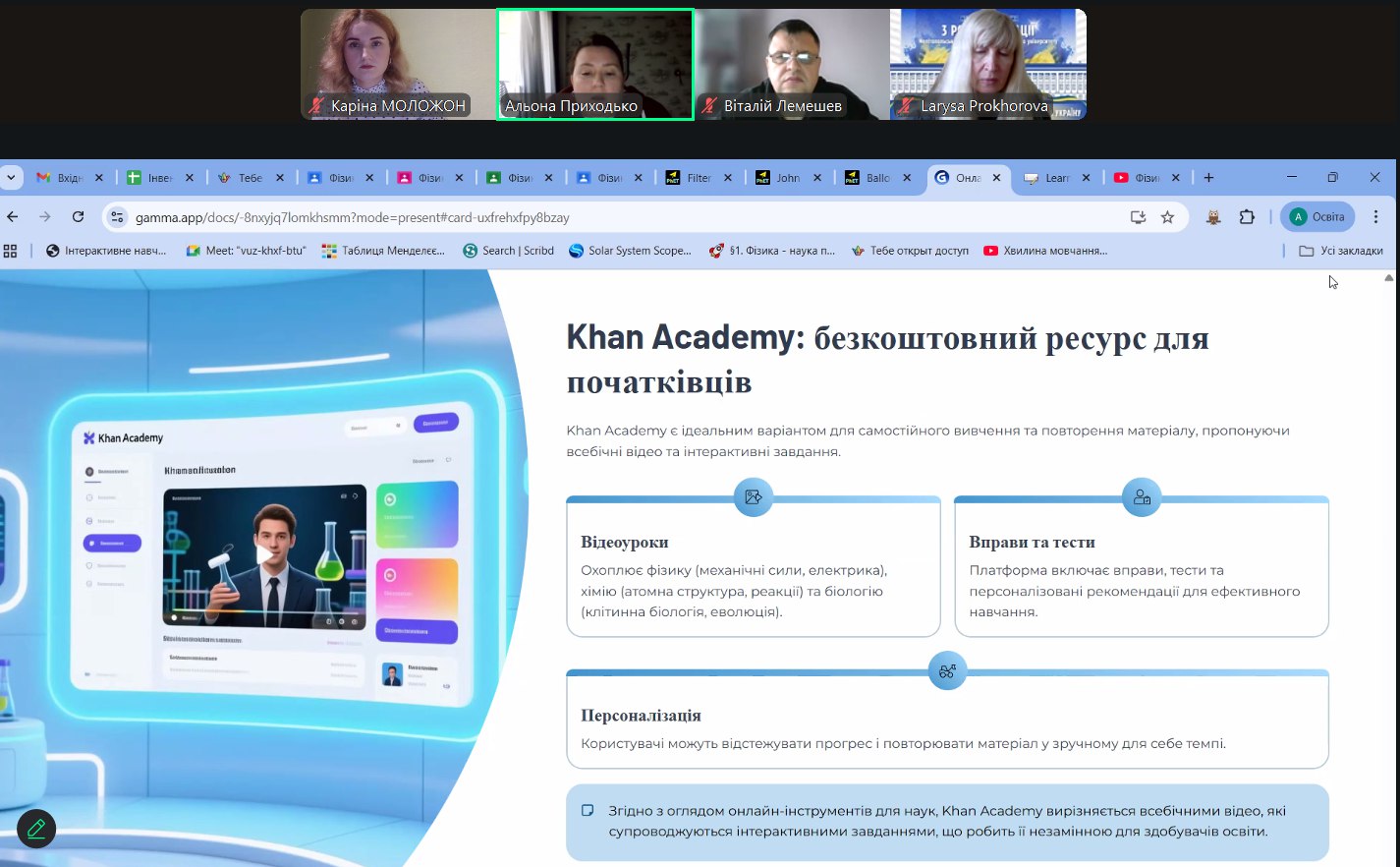The width and height of the screenshot is (1400, 867).
Task: Open the Chrome three-dot menu
Action: (1375, 217)
